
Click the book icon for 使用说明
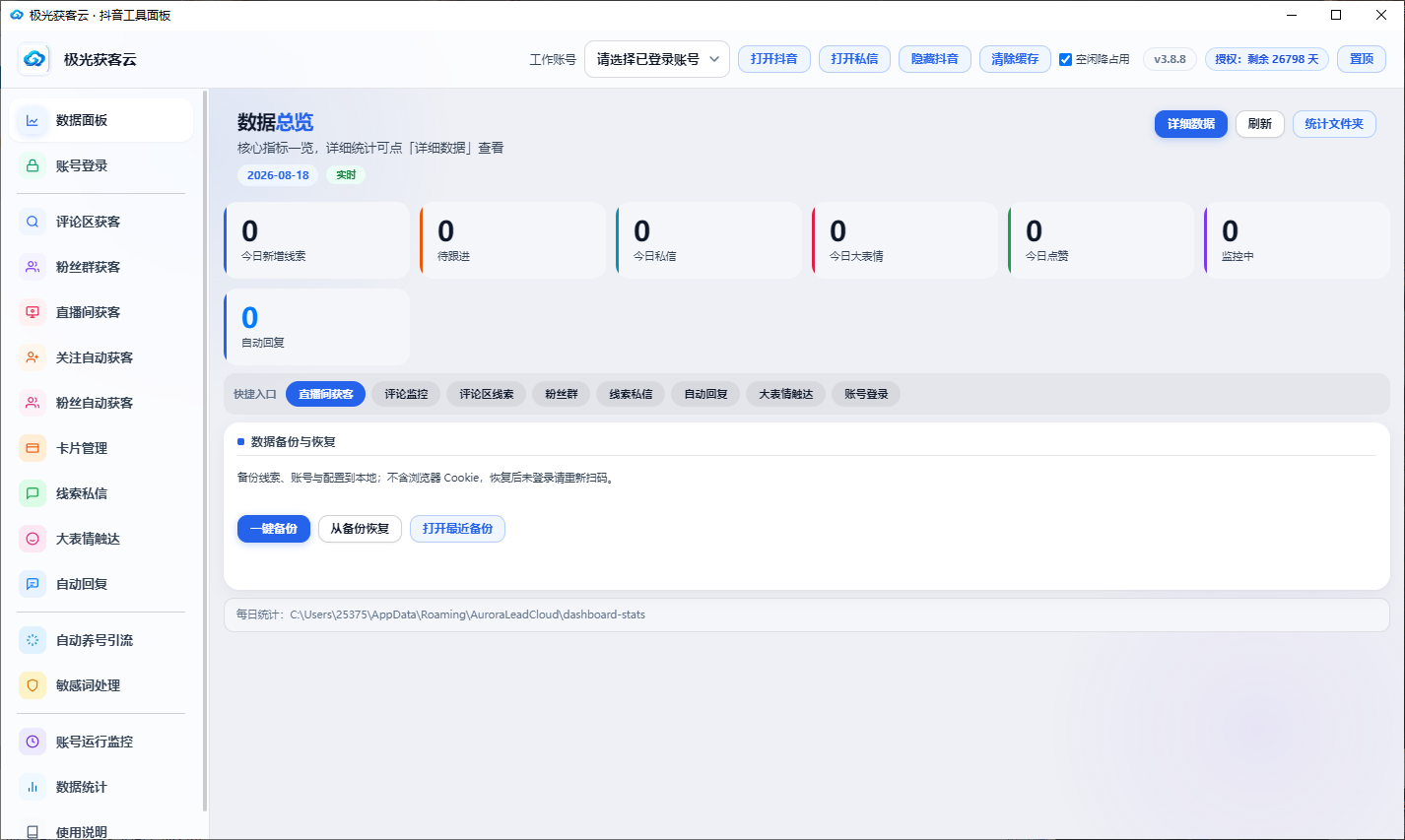click(x=33, y=832)
